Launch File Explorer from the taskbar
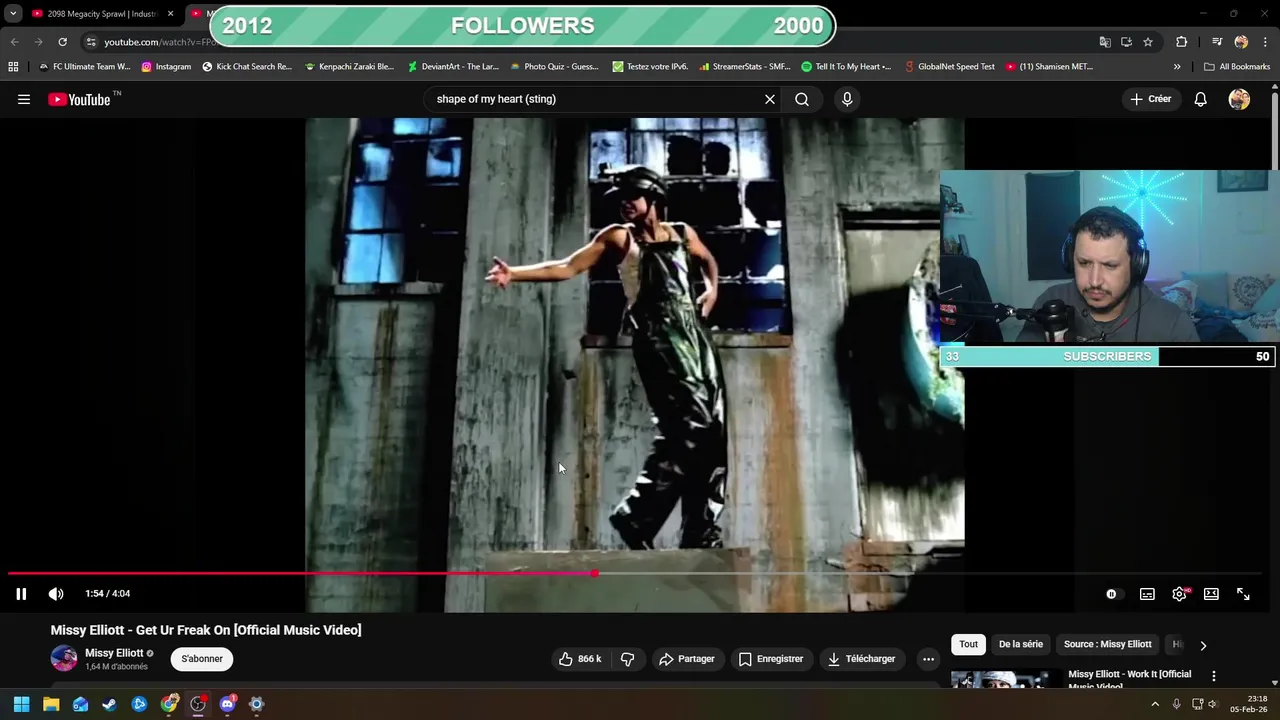Image resolution: width=1280 pixels, height=720 pixels. (x=51, y=704)
